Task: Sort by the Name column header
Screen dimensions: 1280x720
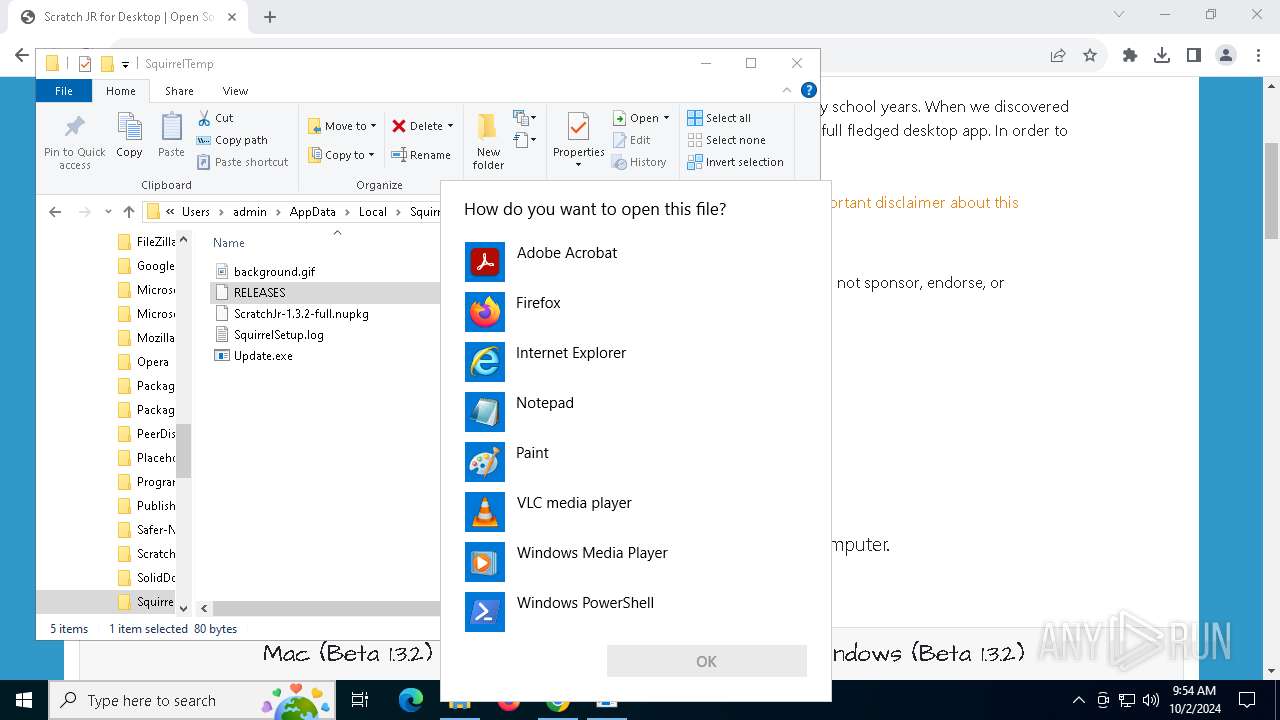Action: click(x=229, y=243)
